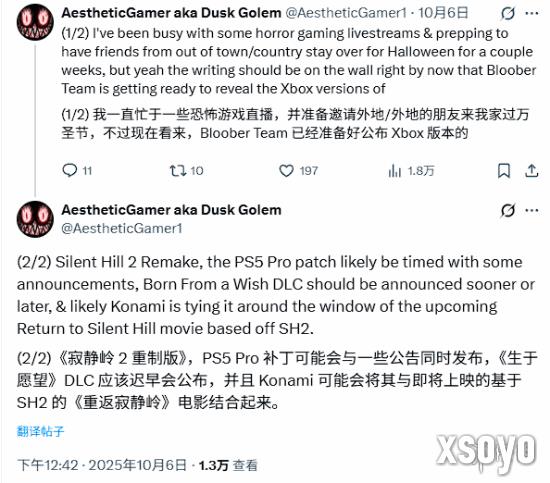Open the first tweet's avatar profile picture
Screen dimensions: 550x483
tap(35, 22)
